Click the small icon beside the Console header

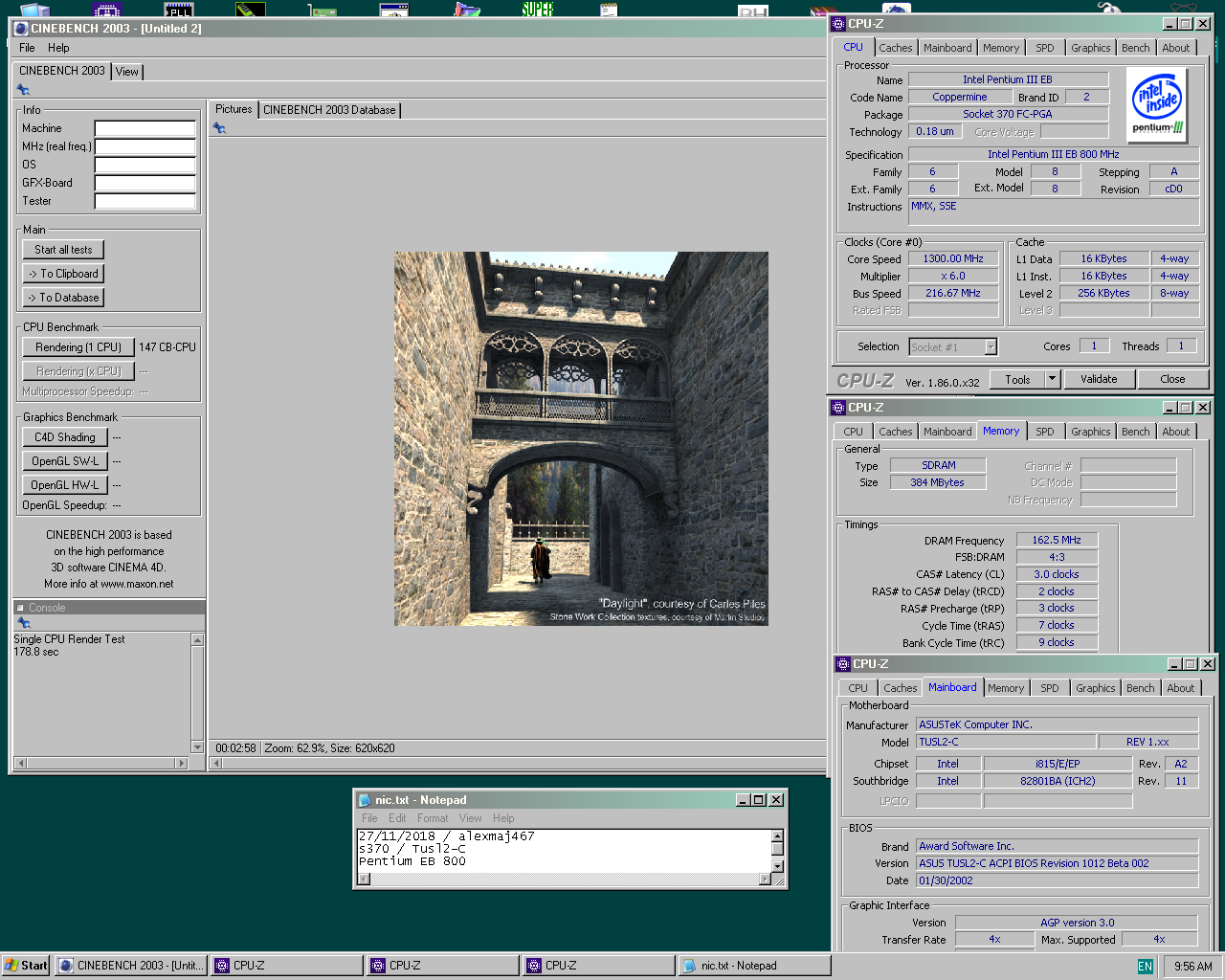pyautogui.click(x=20, y=608)
